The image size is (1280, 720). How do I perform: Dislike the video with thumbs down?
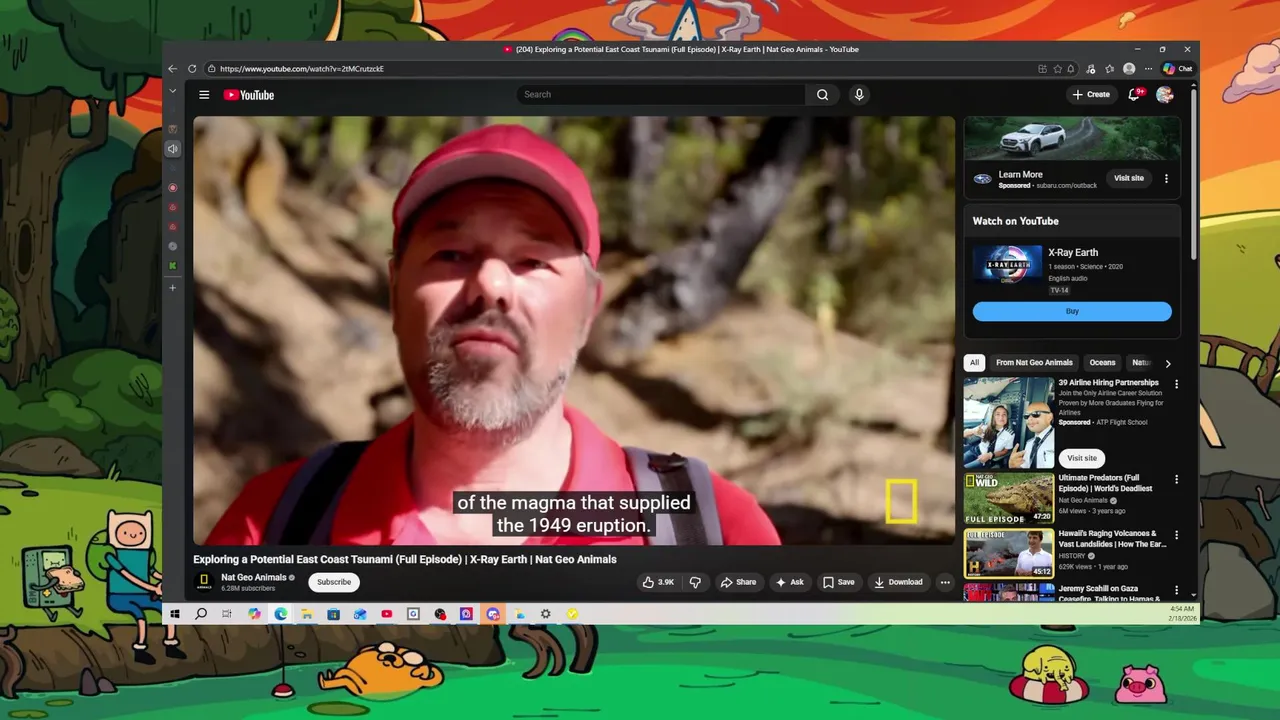695,582
